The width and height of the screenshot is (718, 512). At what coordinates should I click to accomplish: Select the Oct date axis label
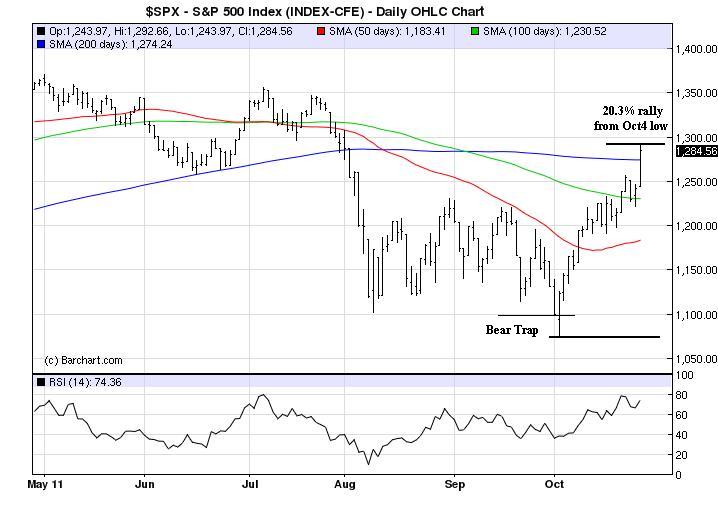coord(555,484)
